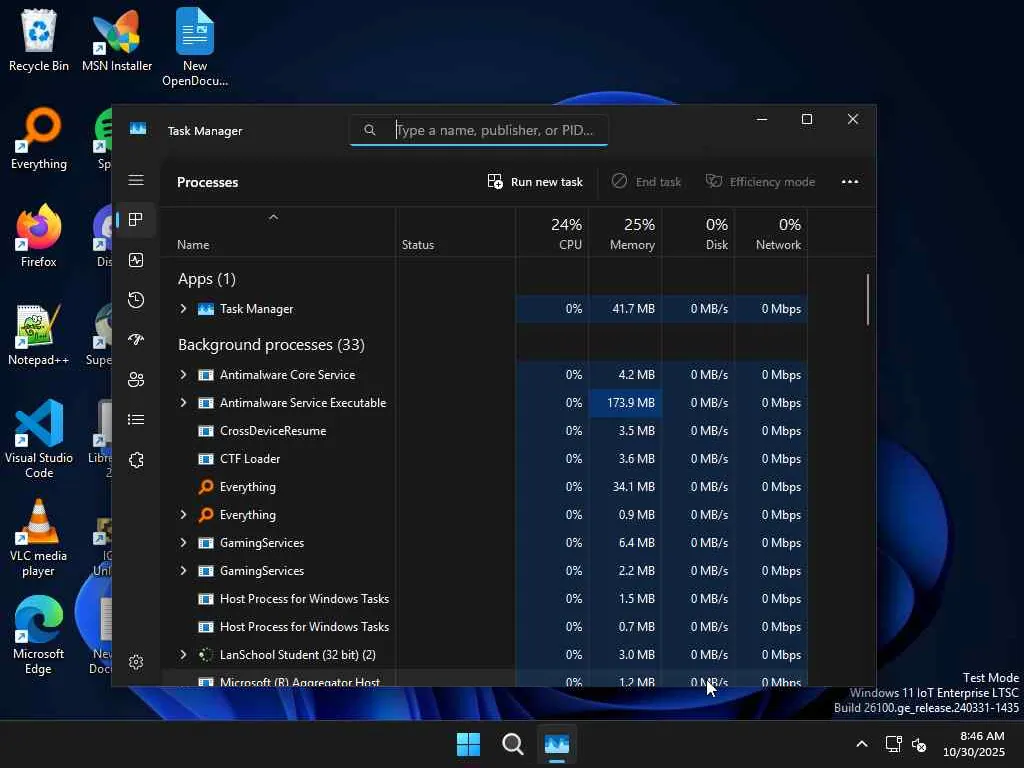
Task: Select Host Process row using 1.5 MB
Action: pyautogui.click(x=483, y=599)
